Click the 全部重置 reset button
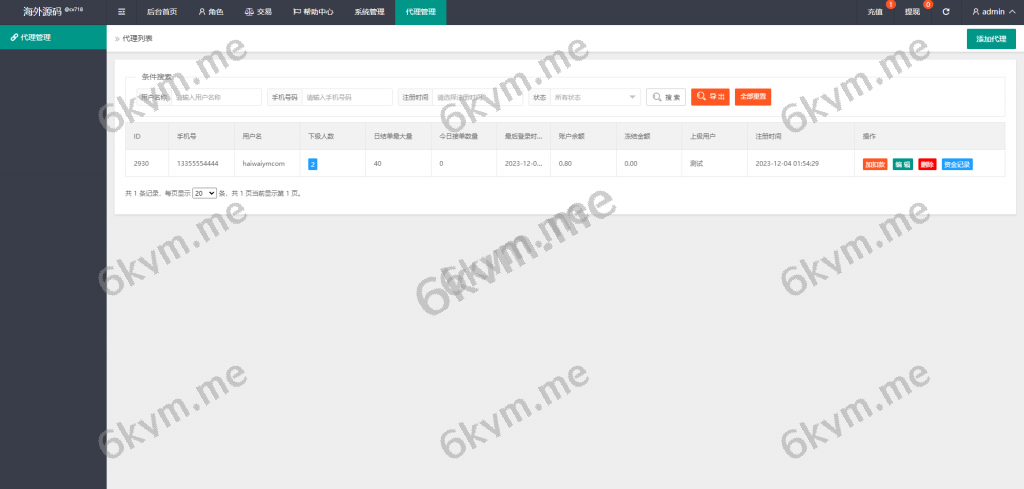Screen dimensions: 1024x489 [753, 97]
